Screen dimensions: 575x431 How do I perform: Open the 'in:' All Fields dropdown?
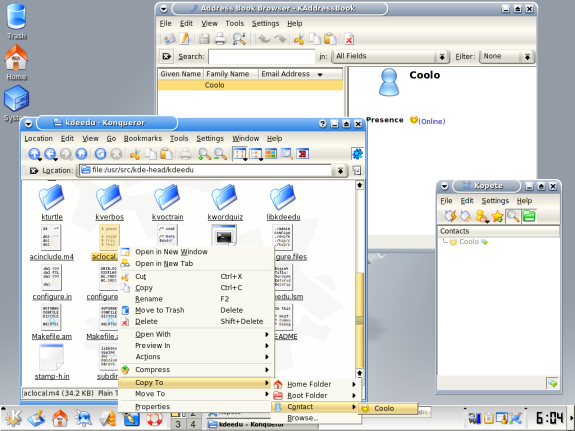pyautogui.click(x=391, y=56)
